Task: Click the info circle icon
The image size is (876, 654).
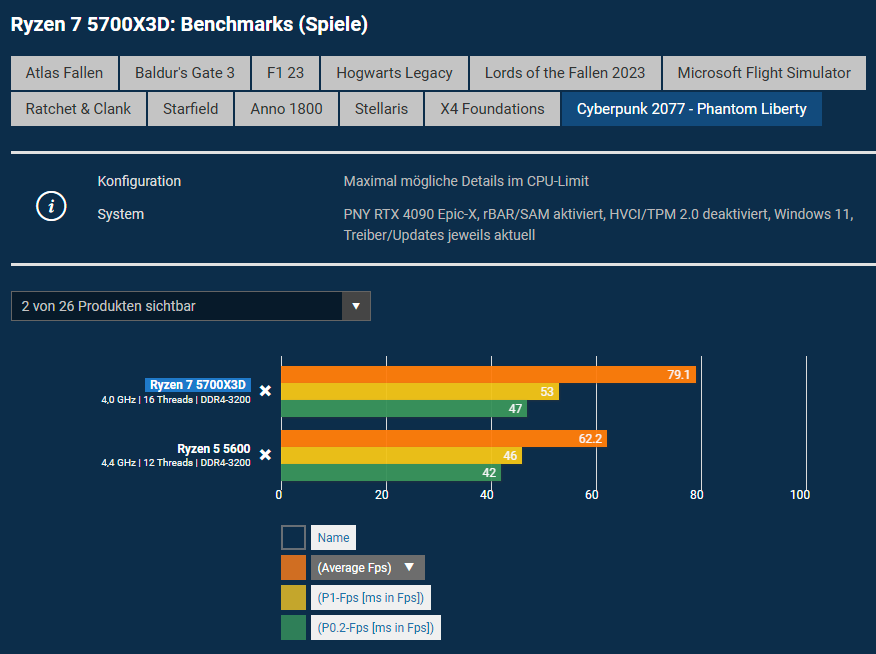Action: pyautogui.click(x=51, y=206)
